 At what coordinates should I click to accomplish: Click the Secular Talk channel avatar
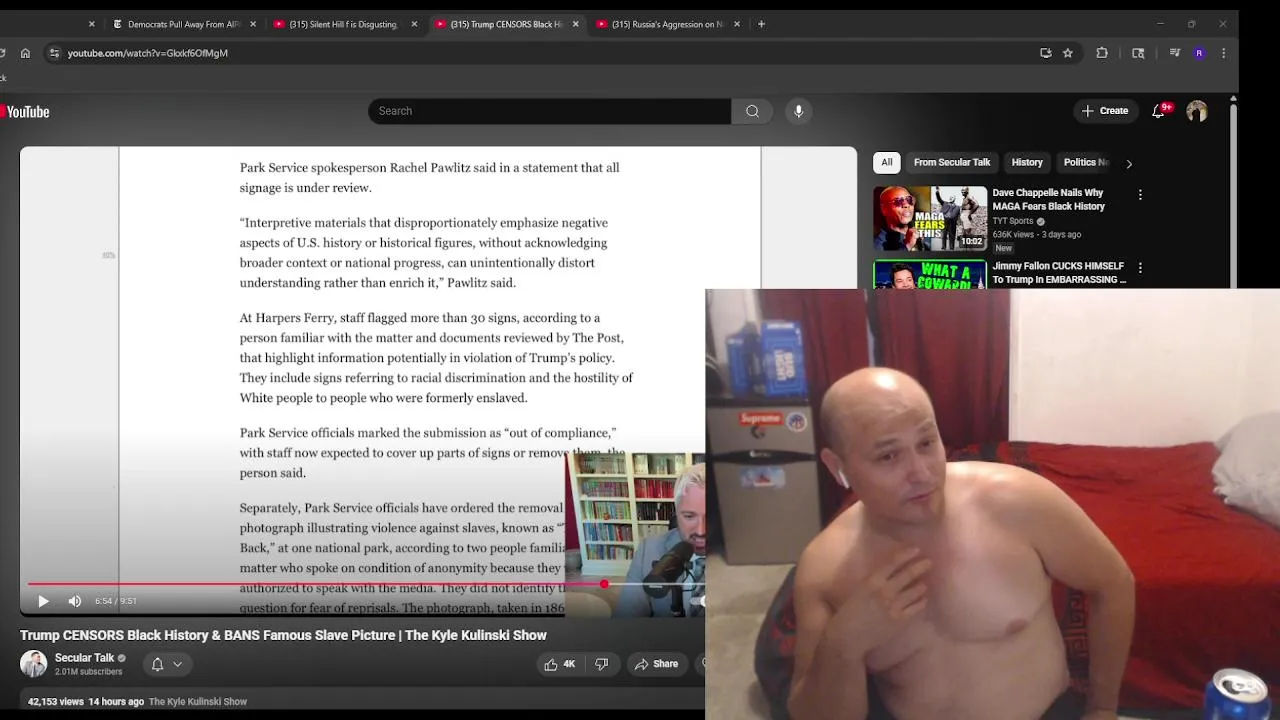(x=34, y=664)
